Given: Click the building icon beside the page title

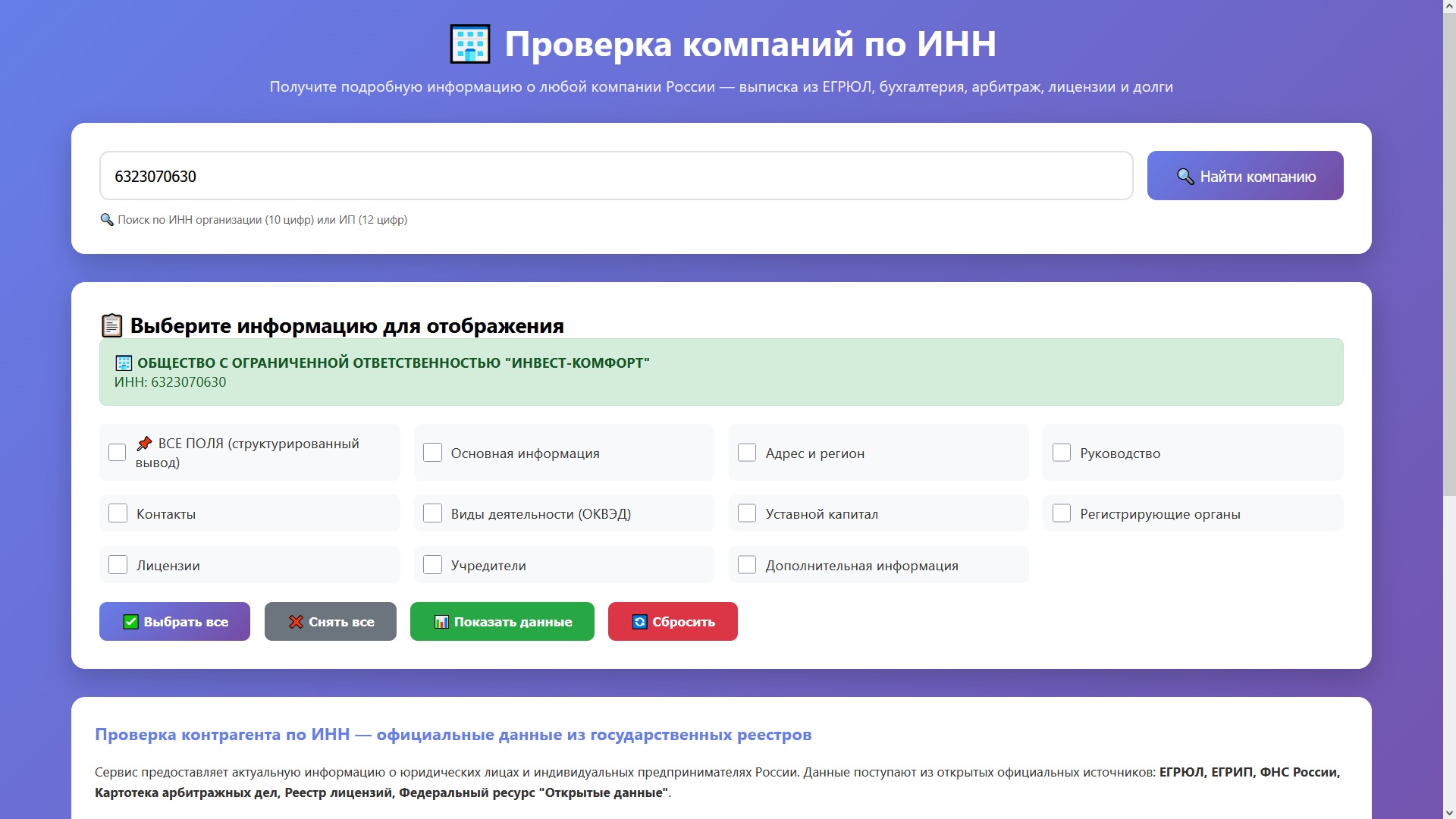Looking at the screenshot, I should [470, 44].
